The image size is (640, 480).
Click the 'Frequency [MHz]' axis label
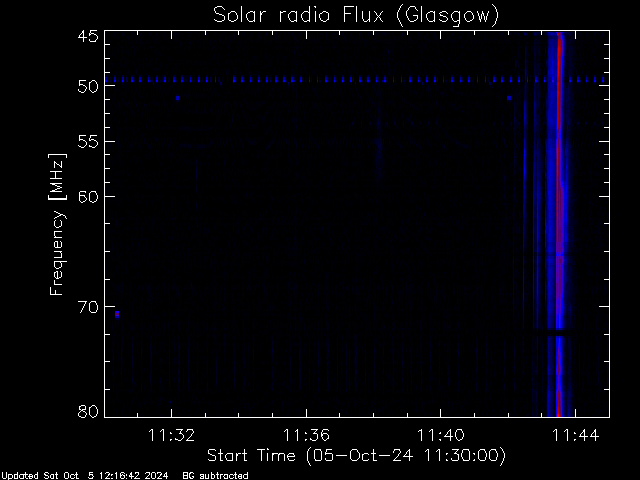point(57,224)
